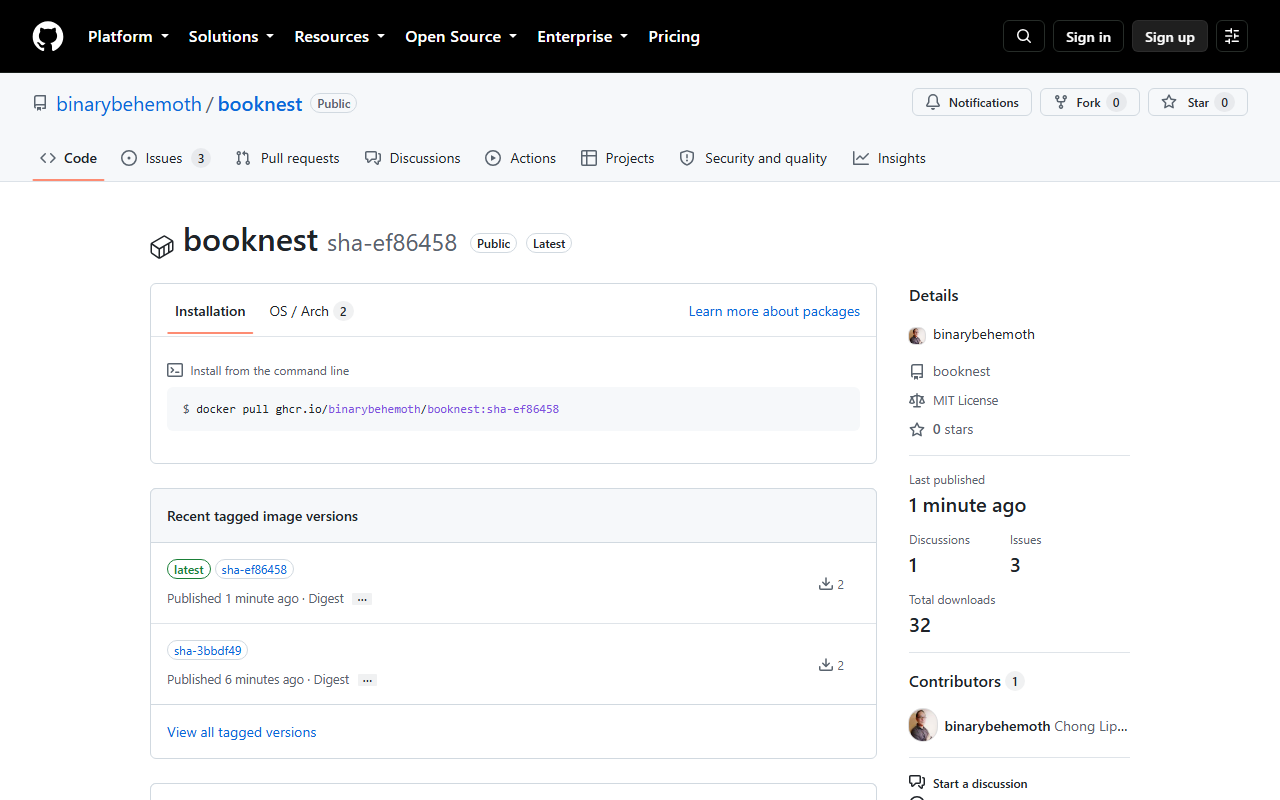
Task: Open the GitHub homepage logo
Action: (48, 37)
